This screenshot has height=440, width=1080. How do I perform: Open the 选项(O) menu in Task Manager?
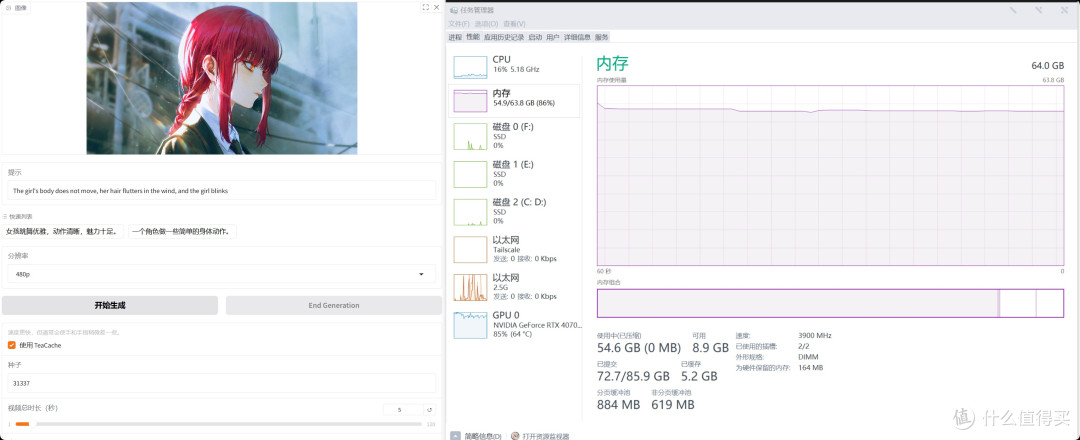click(x=486, y=24)
